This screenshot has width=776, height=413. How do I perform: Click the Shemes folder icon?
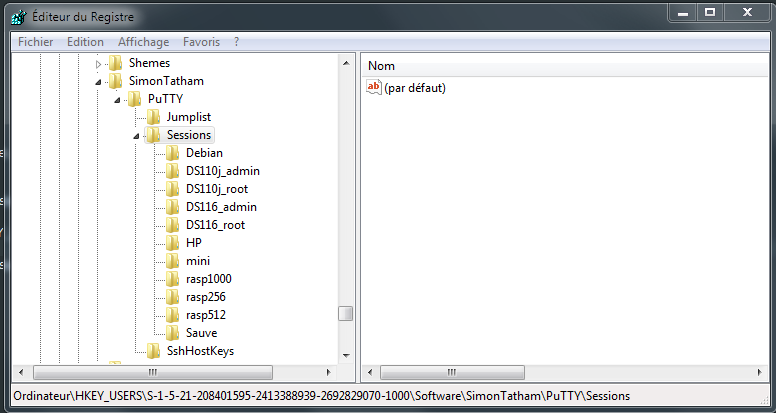(115, 63)
